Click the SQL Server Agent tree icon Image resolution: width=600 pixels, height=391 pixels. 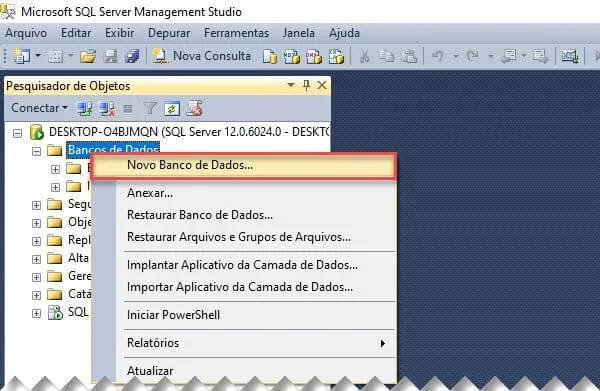point(55,313)
